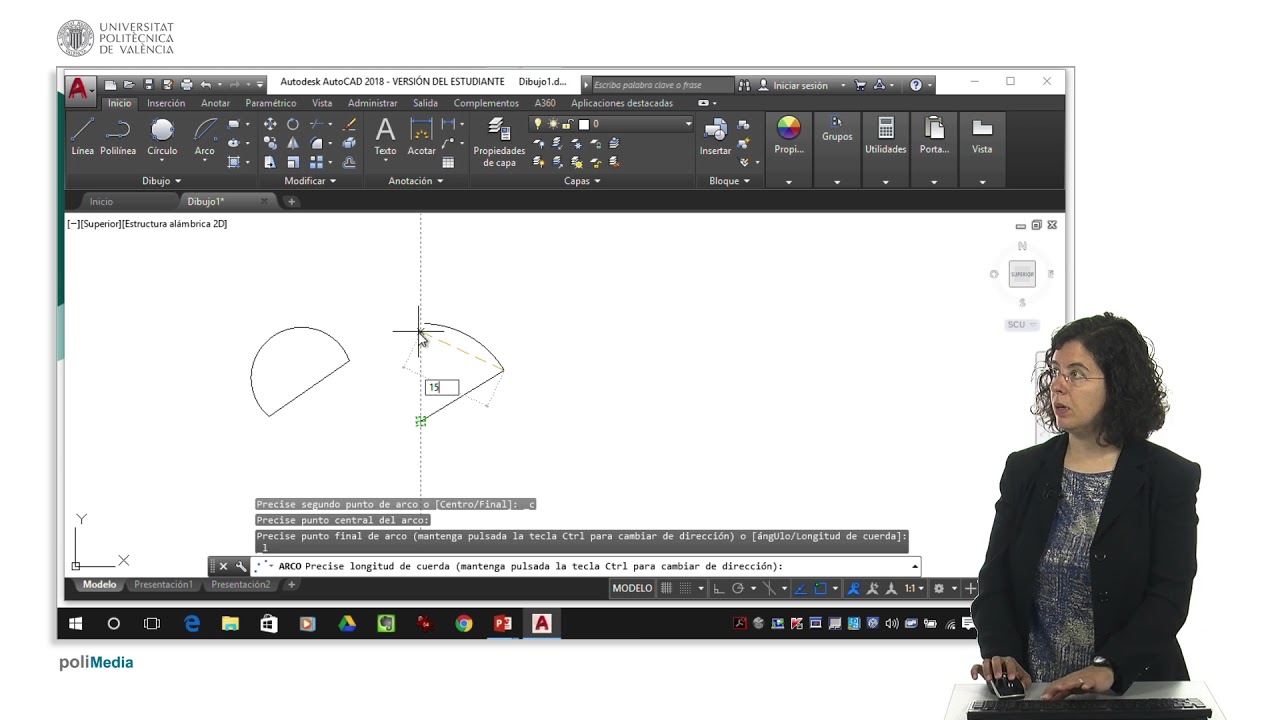Viewport: 1280px width, 720px height.
Task: Add new drawing tab with plus button
Action: 292,201
